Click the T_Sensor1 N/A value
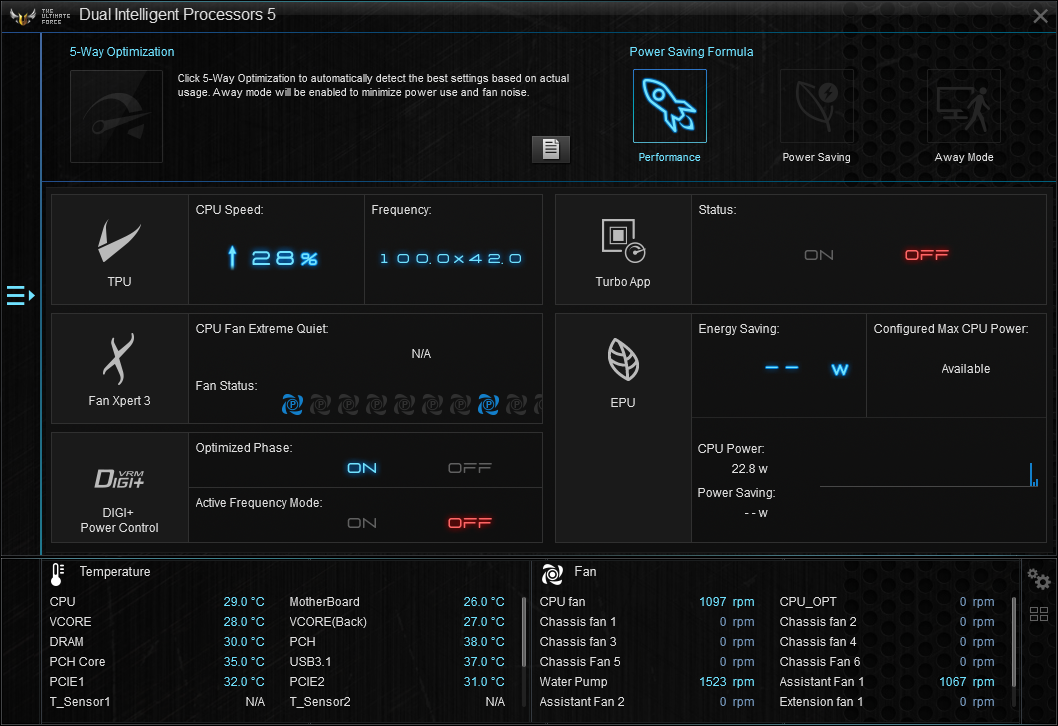 (x=255, y=702)
